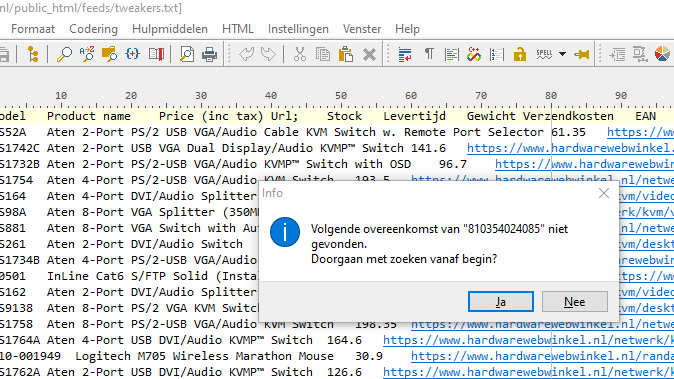This screenshot has width=674, height=379.
Task: Open the Hulpmiddelen menu
Action: coord(170,29)
